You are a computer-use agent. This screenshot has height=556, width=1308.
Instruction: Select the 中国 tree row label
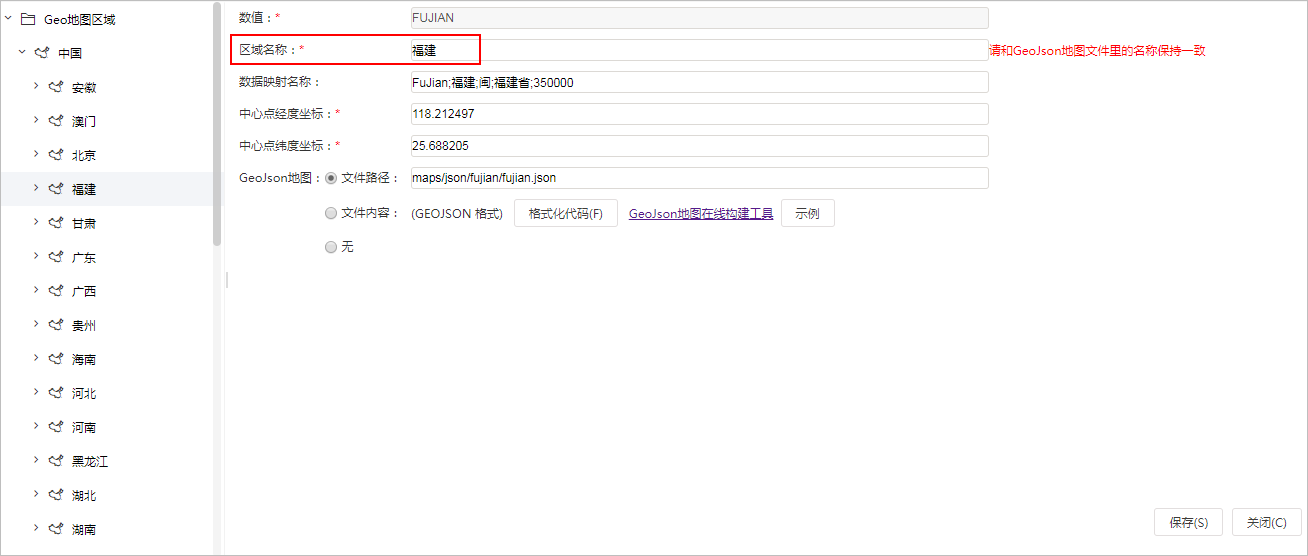click(x=70, y=54)
